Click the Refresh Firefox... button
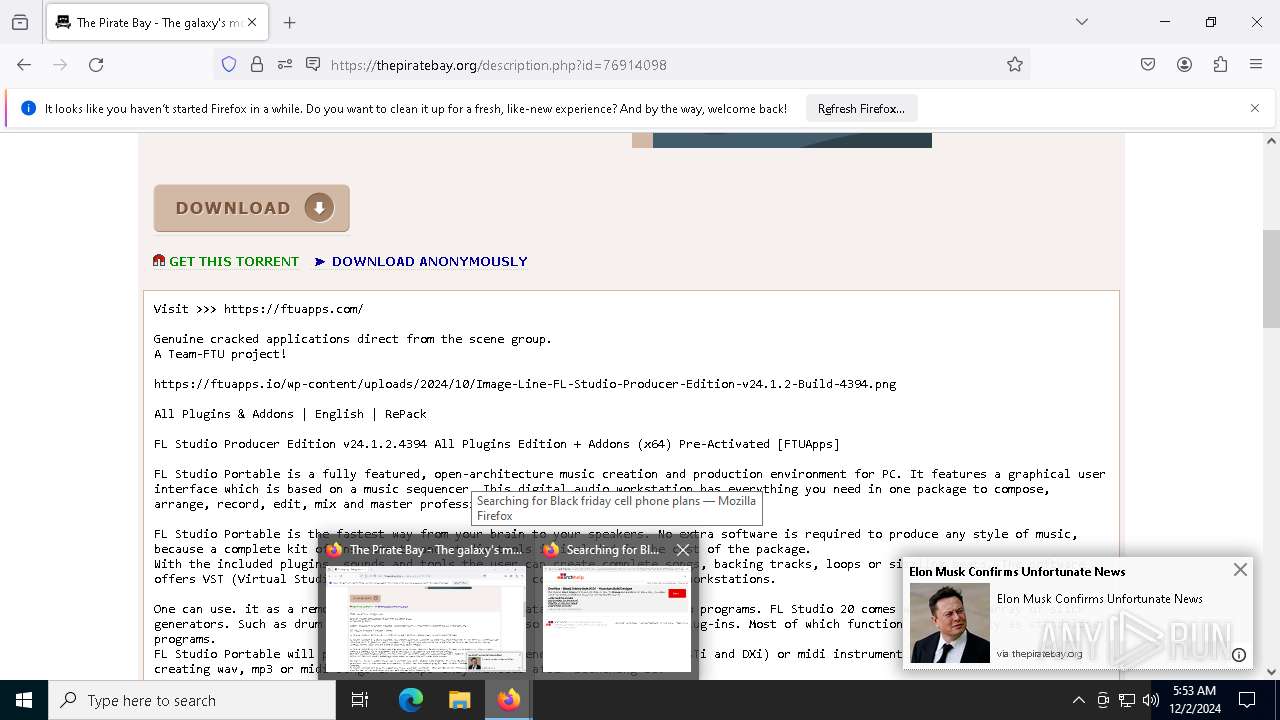Screen dimensions: 1280x720 coord(861,108)
